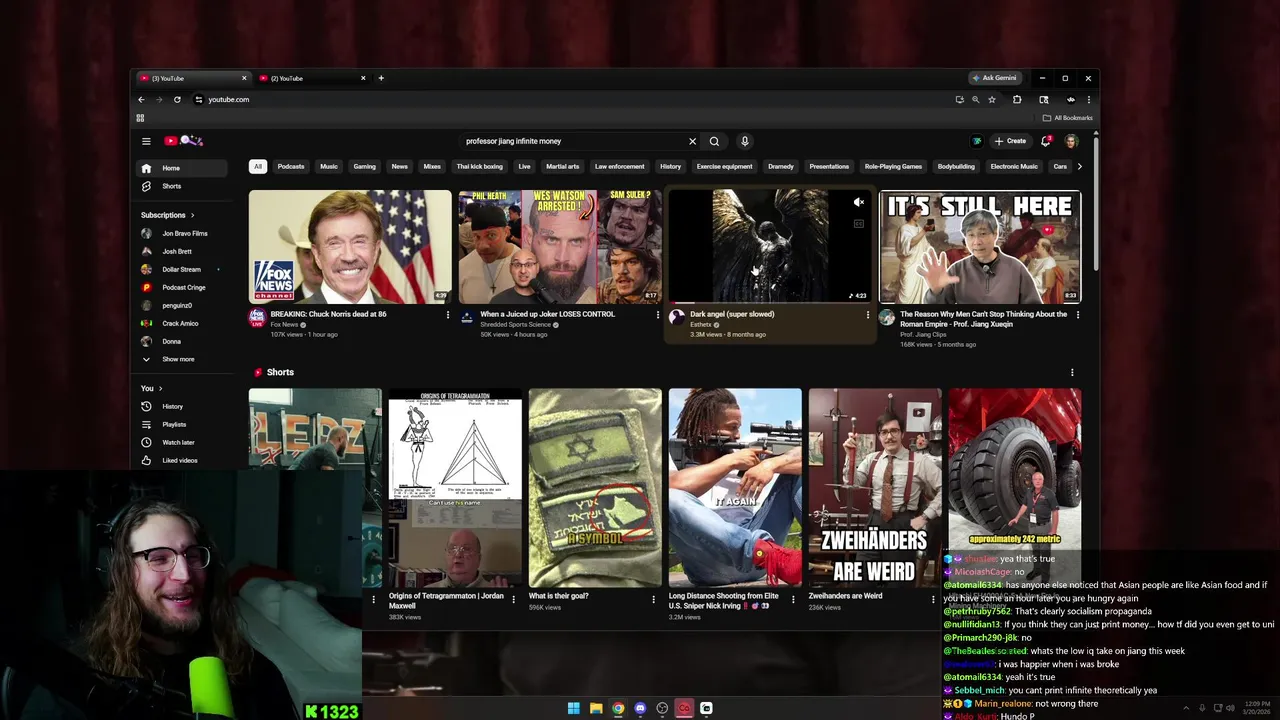Image resolution: width=1280 pixels, height=720 pixels.
Task: Select the Law enforcement chip
Action: click(620, 167)
